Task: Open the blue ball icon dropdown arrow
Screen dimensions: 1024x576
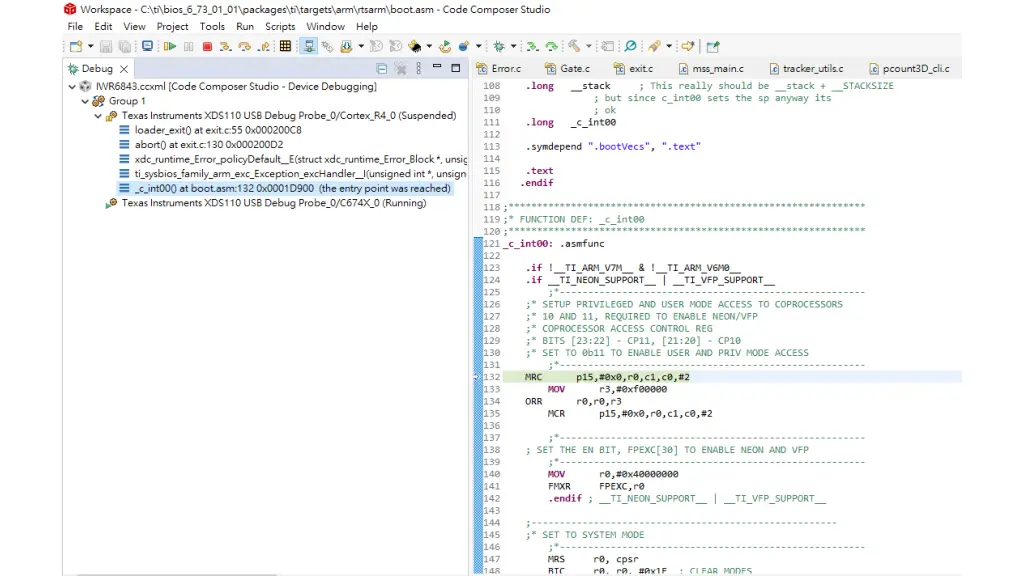Action: (x=479, y=46)
